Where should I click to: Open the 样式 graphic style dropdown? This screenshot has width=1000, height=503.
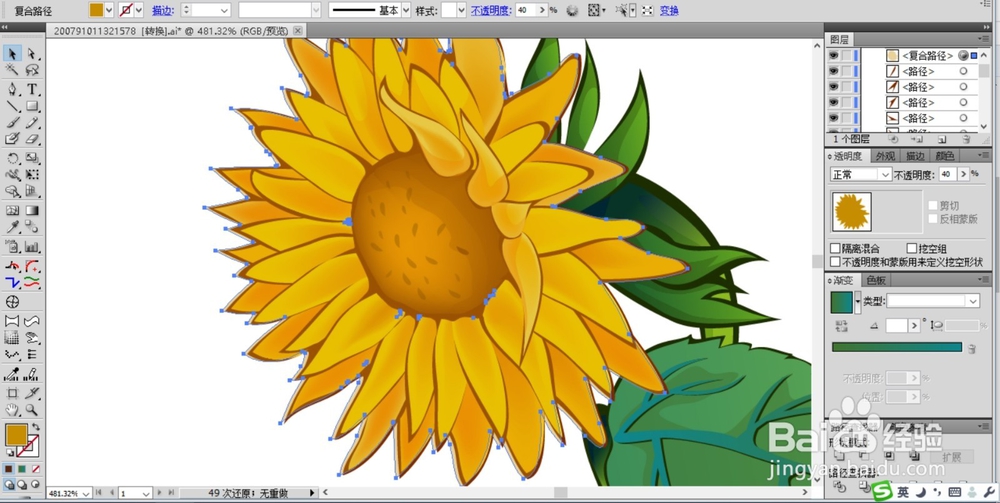pos(462,10)
